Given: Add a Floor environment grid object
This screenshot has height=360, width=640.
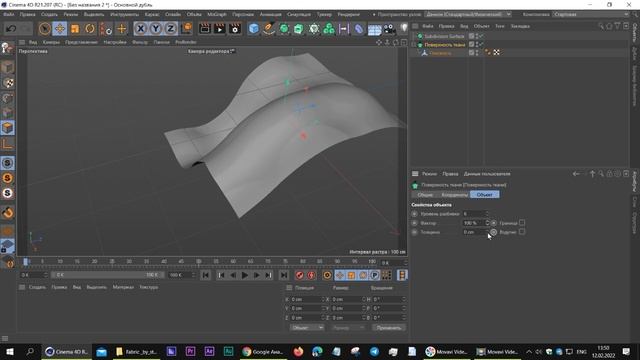Looking at the screenshot, I should [374, 29].
